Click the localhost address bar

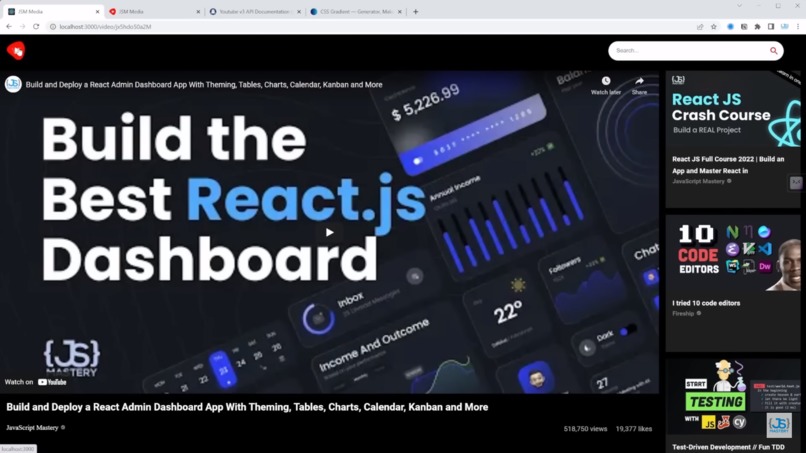click(370, 26)
